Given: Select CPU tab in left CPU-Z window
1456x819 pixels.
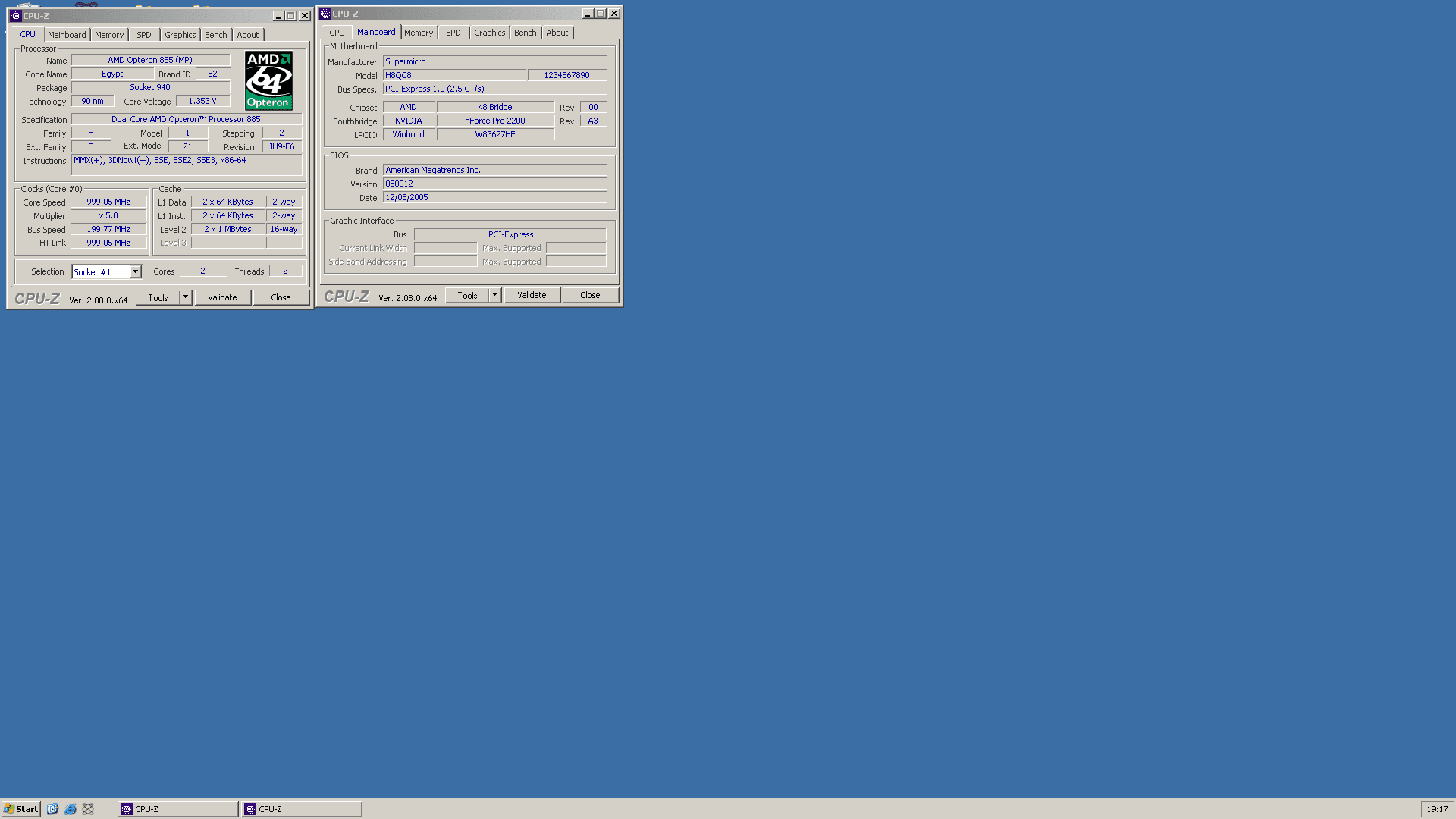Looking at the screenshot, I should coord(27,34).
